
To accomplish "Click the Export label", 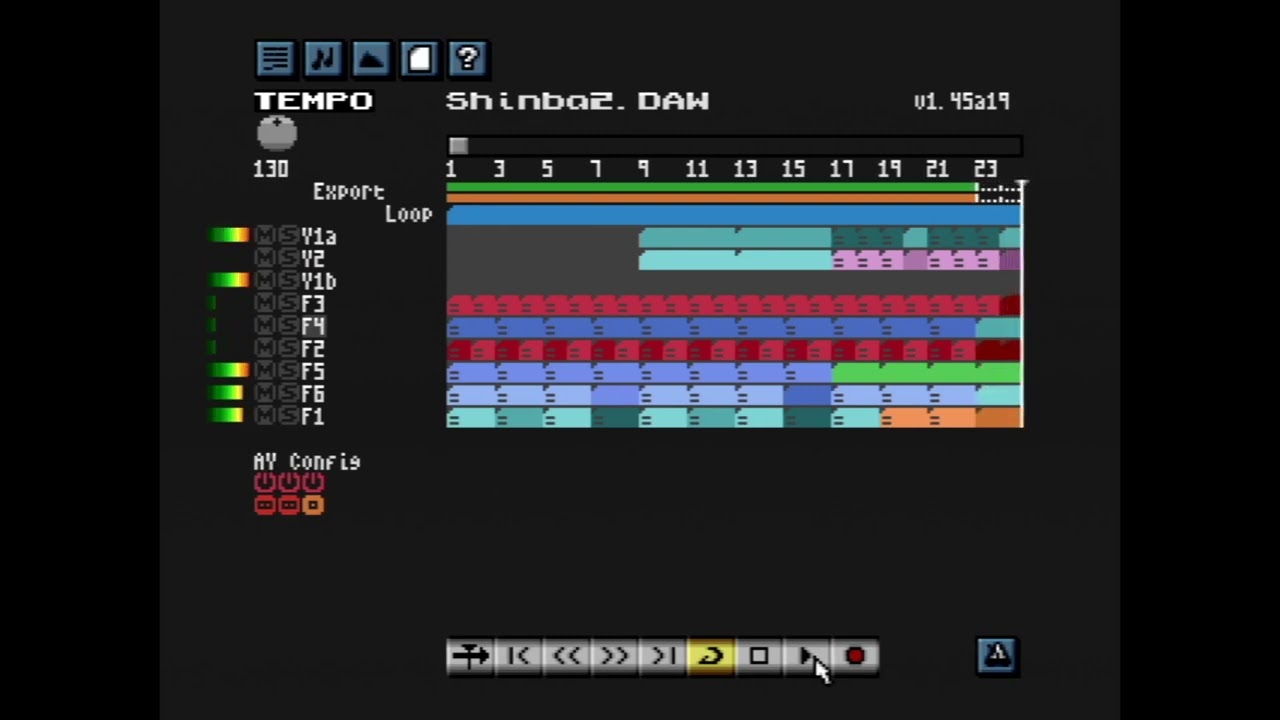I will [349, 192].
